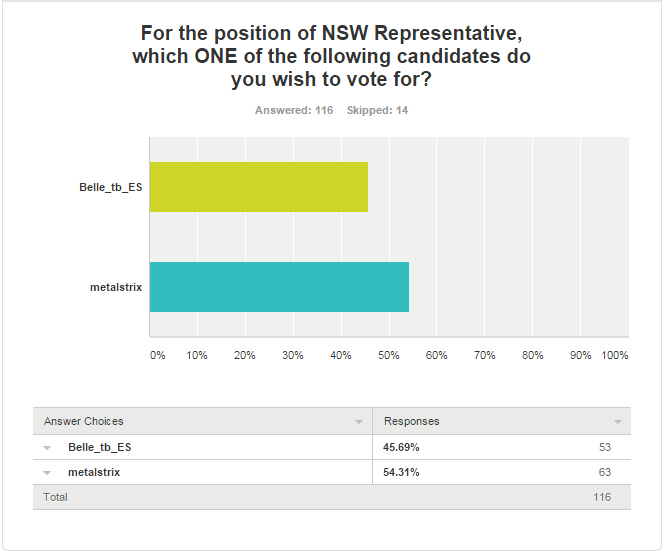Screen dimensions: 666x551
Task: Click the Responses header
Action: click(412, 421)
